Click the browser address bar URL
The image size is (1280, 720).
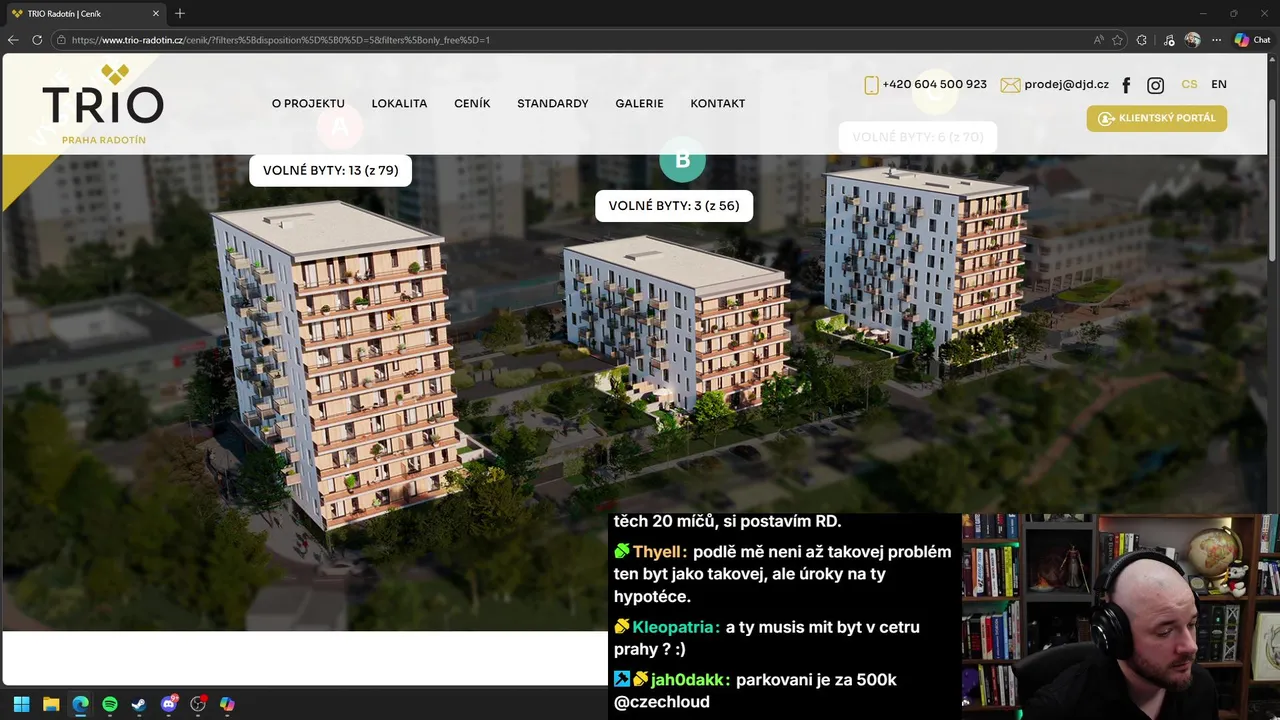pos(281,40)
